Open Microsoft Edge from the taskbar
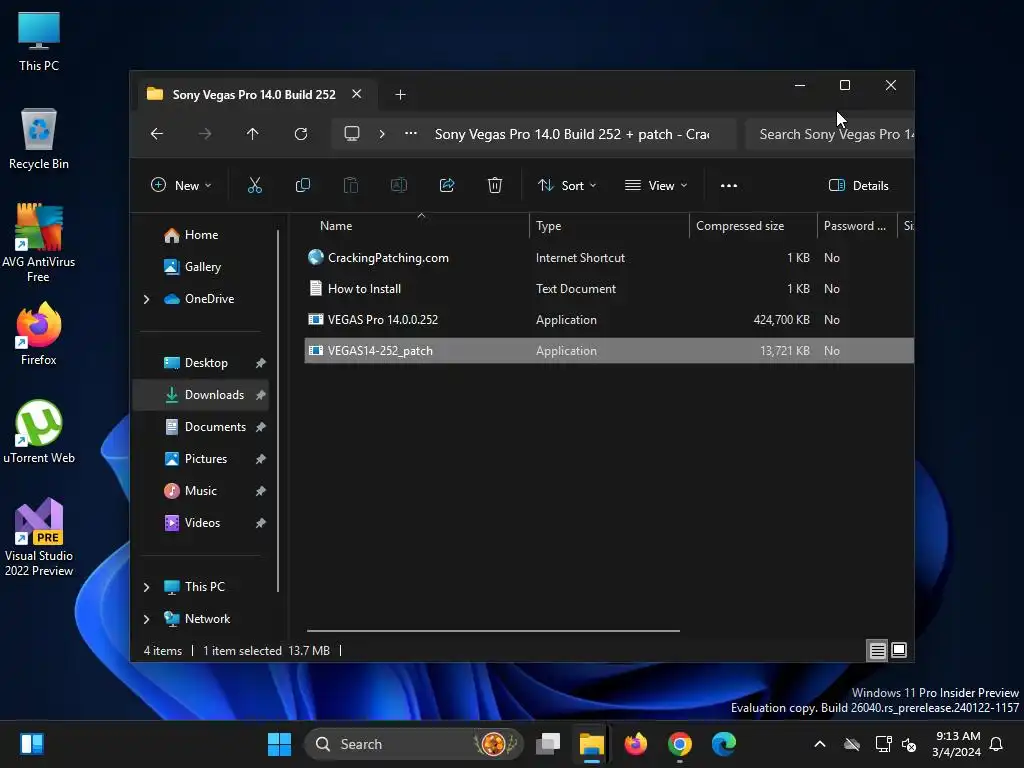 tap(724, 744)
